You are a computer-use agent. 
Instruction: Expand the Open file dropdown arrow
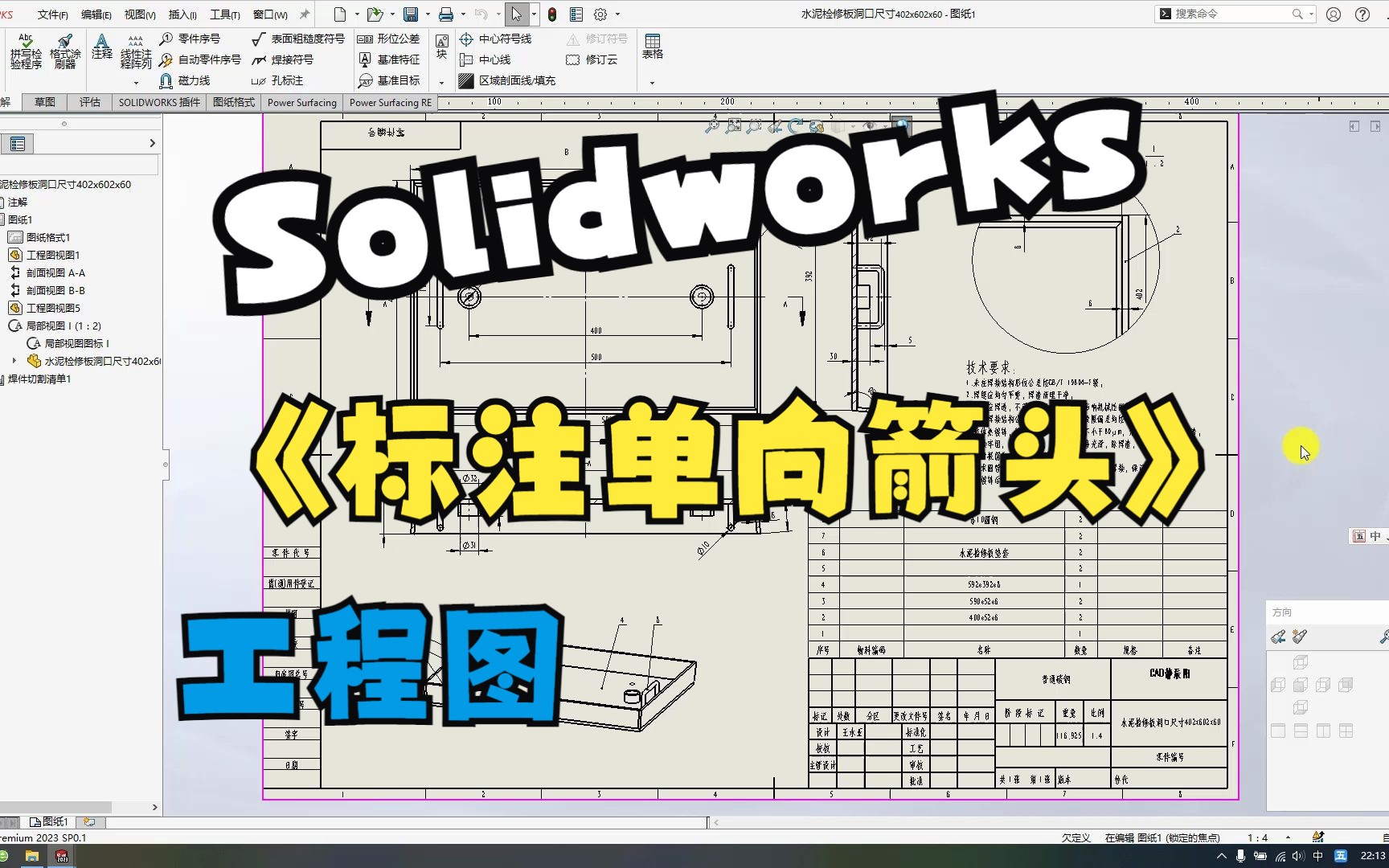point(392,14)
